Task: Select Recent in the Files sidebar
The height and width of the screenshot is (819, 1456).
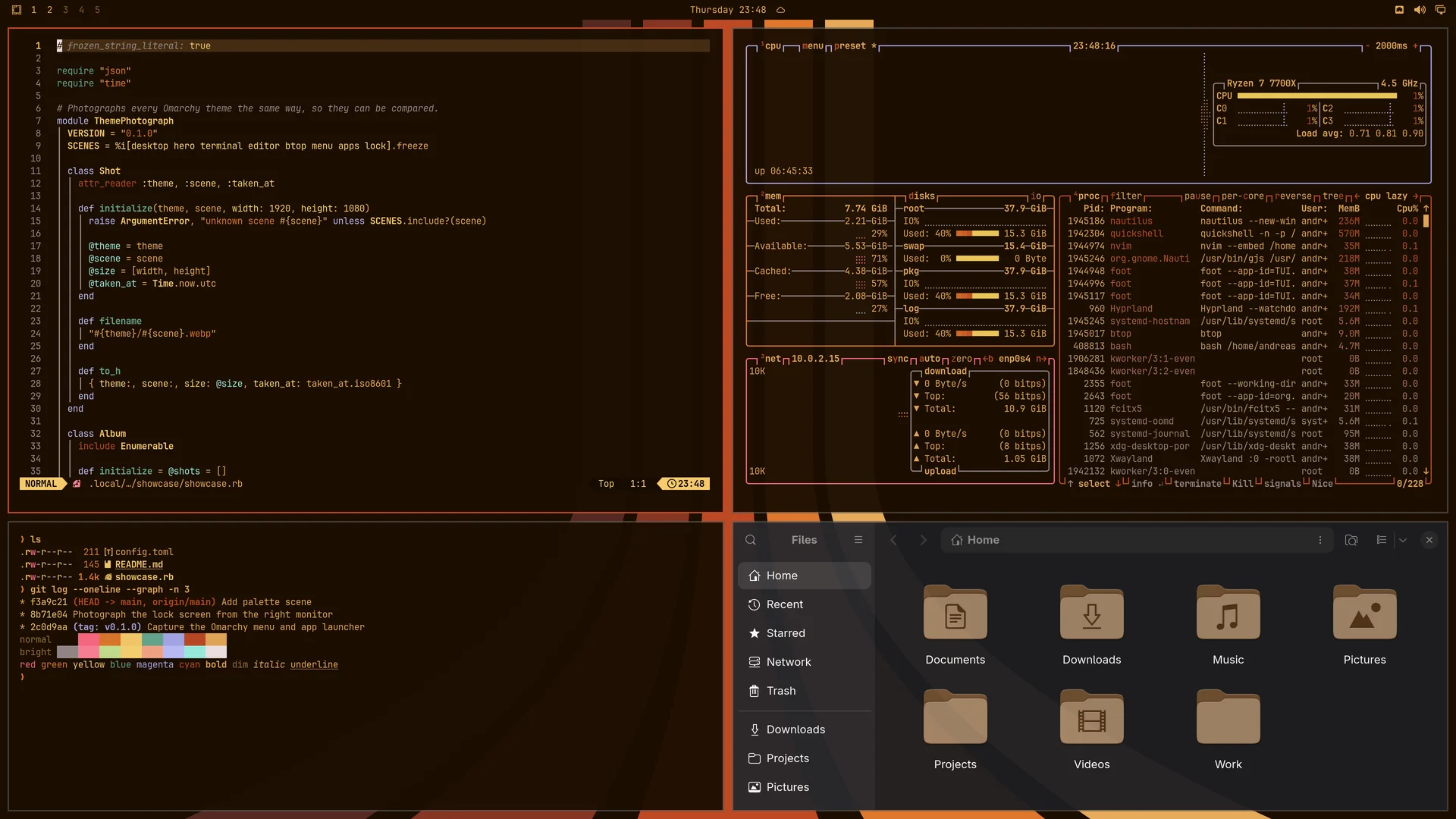Action: coord(805,604)
